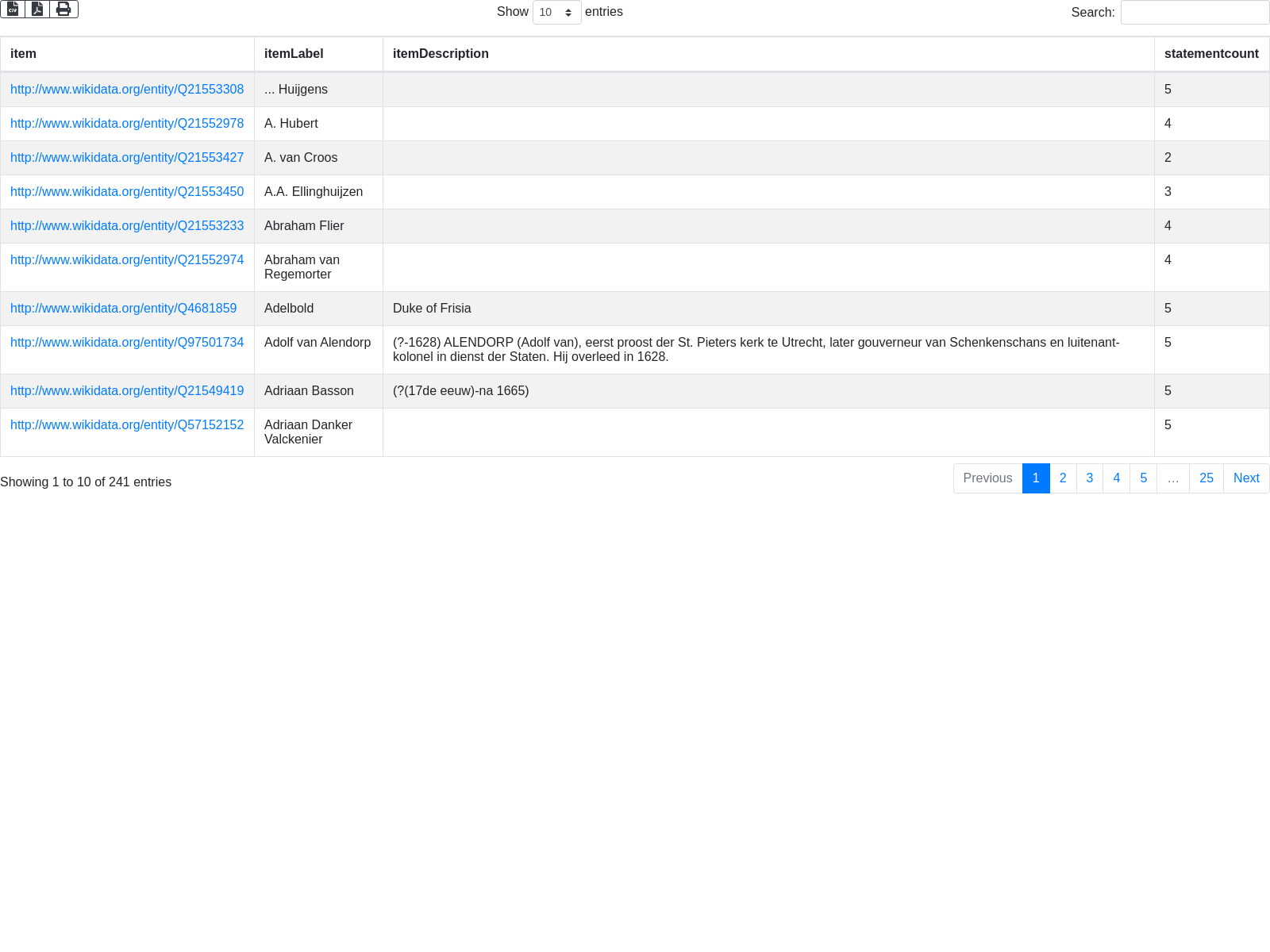Open Wikidata link for Adolf van Alendorp
The height and width of the screenshot is (952, 1270).
[x=127, y=343]
